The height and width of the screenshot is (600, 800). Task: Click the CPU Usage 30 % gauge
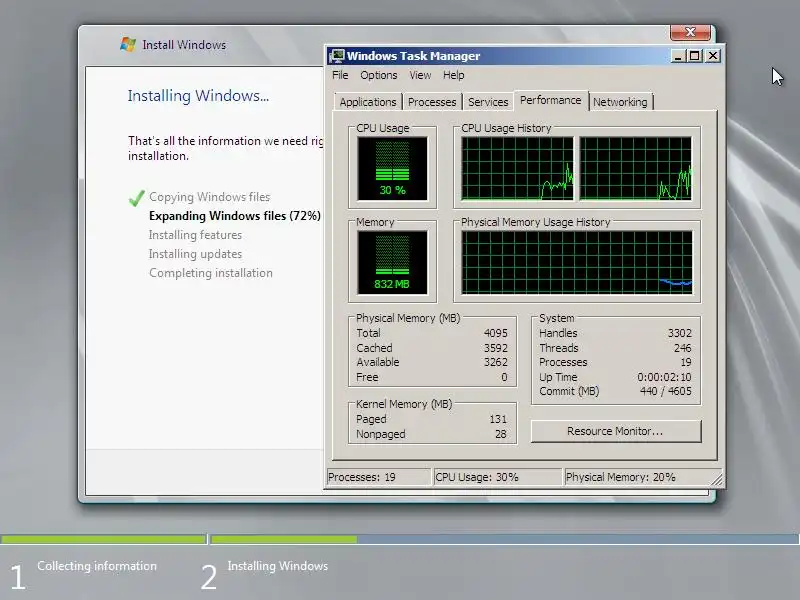coord(392,168)
